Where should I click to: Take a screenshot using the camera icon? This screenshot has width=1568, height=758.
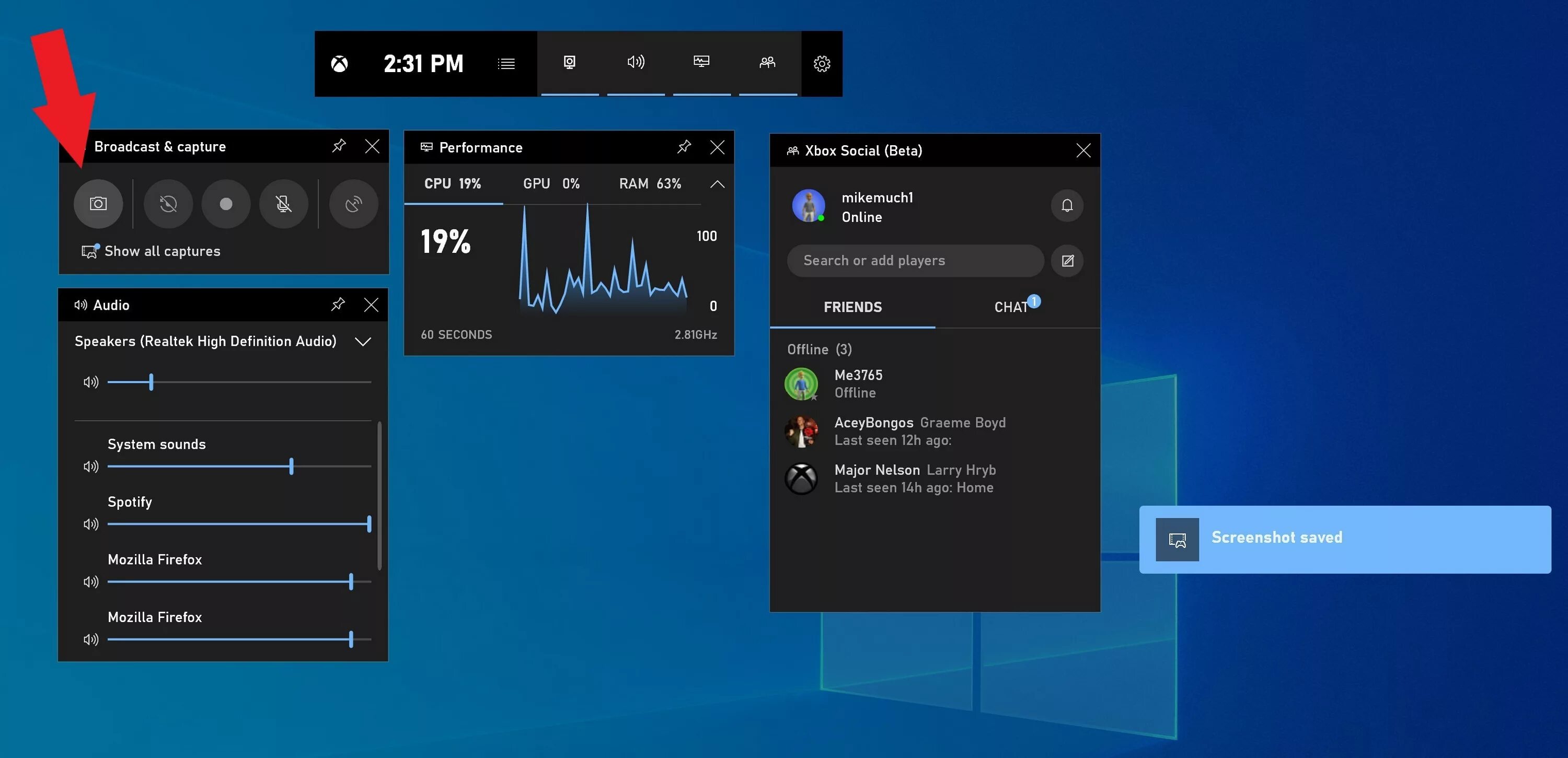click(98, 204)
